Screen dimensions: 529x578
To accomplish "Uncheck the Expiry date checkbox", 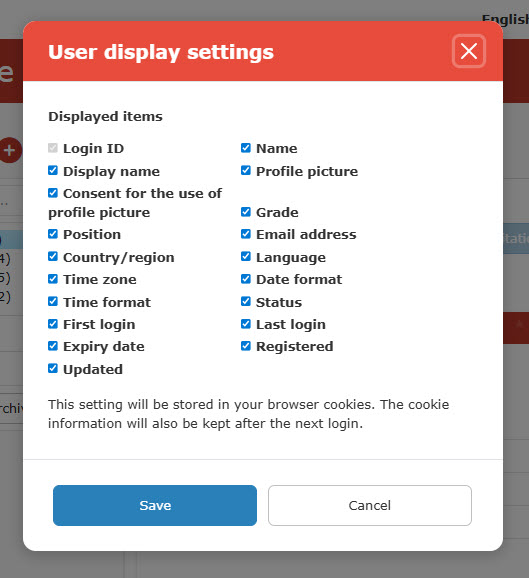I will [53, 346].
